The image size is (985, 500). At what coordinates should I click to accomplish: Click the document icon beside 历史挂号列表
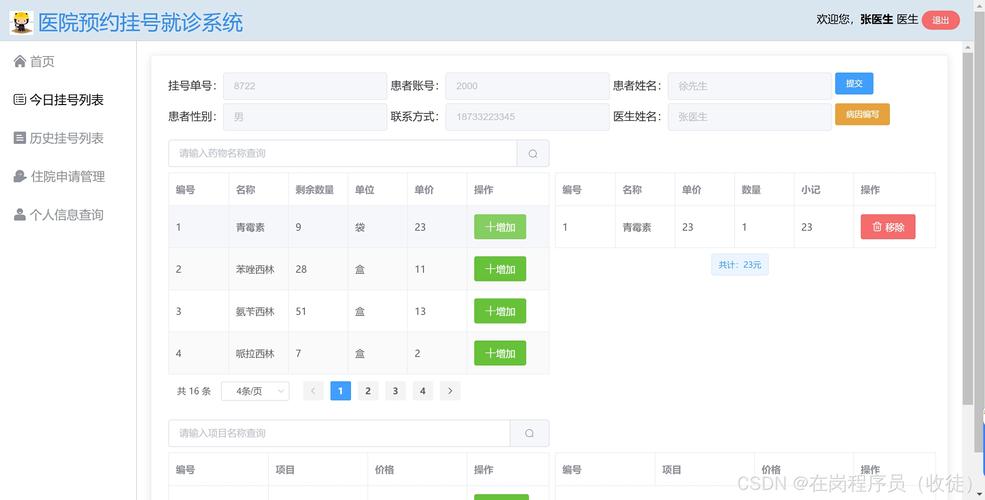click(x=19, y=138)
